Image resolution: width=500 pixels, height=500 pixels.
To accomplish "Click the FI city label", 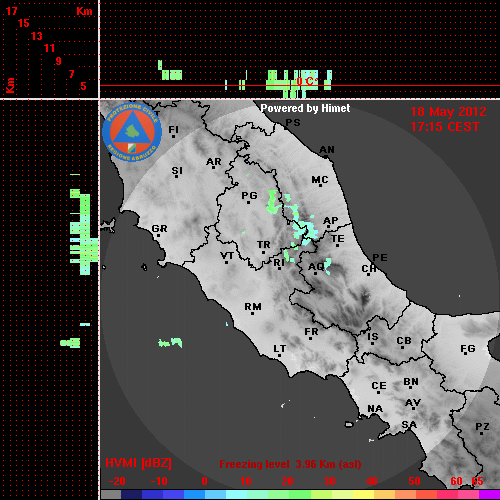I will pos(173,129).
